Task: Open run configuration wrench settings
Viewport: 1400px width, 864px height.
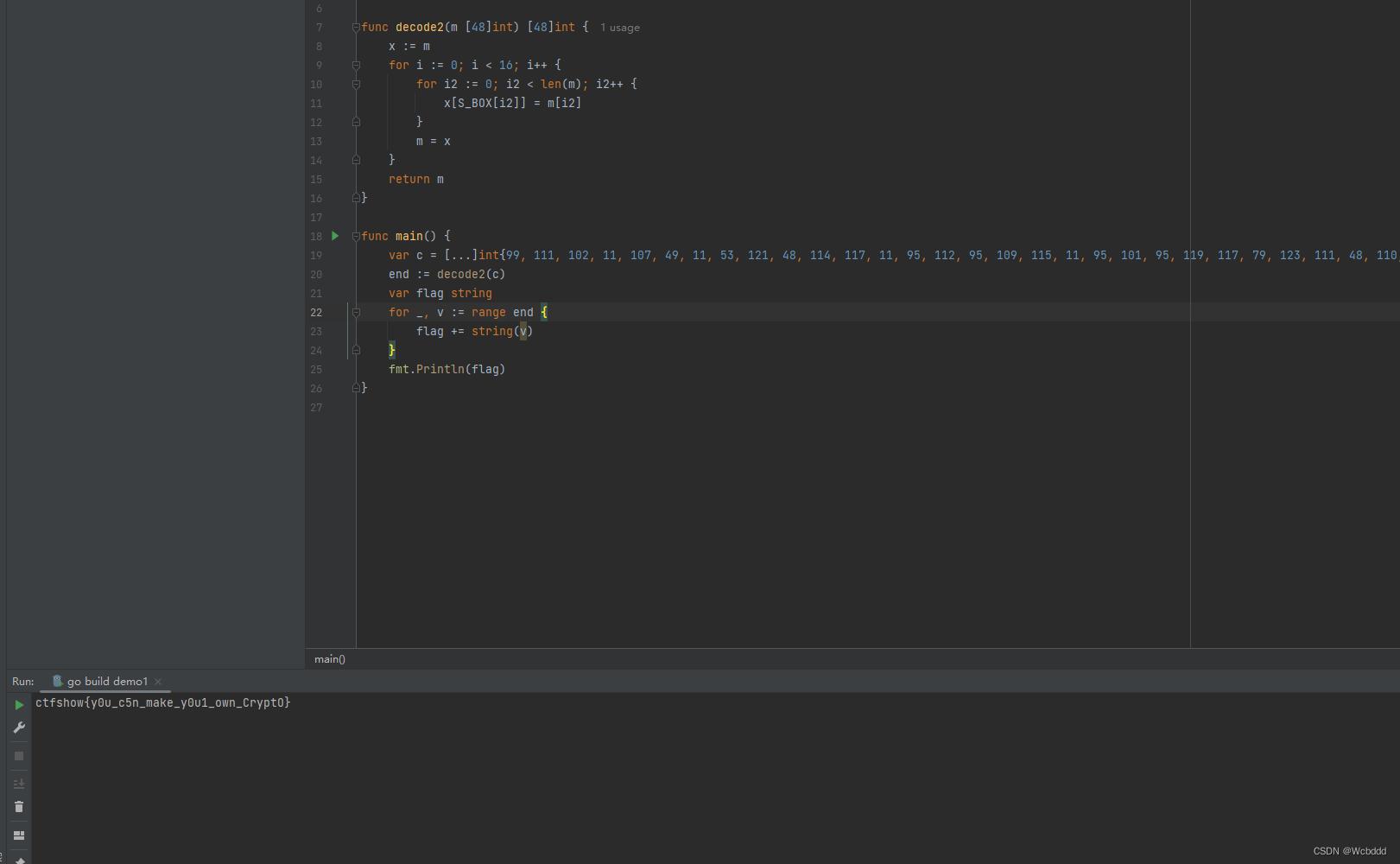Action: [x=19, y=727]
